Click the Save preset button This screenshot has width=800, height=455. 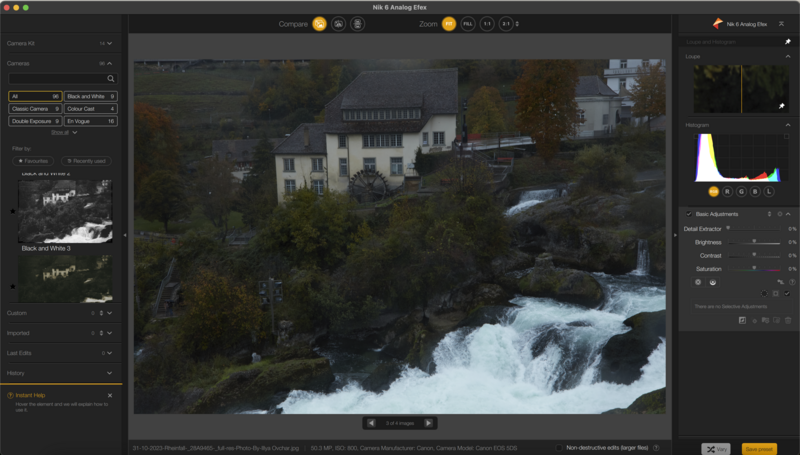pos(759,449)
